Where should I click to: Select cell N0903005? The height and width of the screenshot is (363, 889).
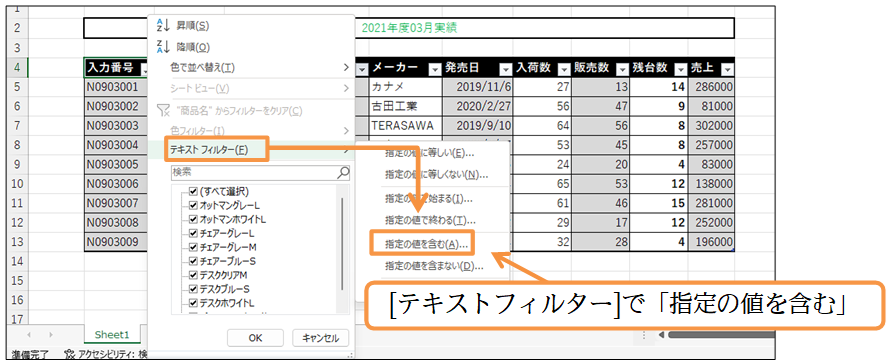coord(116,164)
